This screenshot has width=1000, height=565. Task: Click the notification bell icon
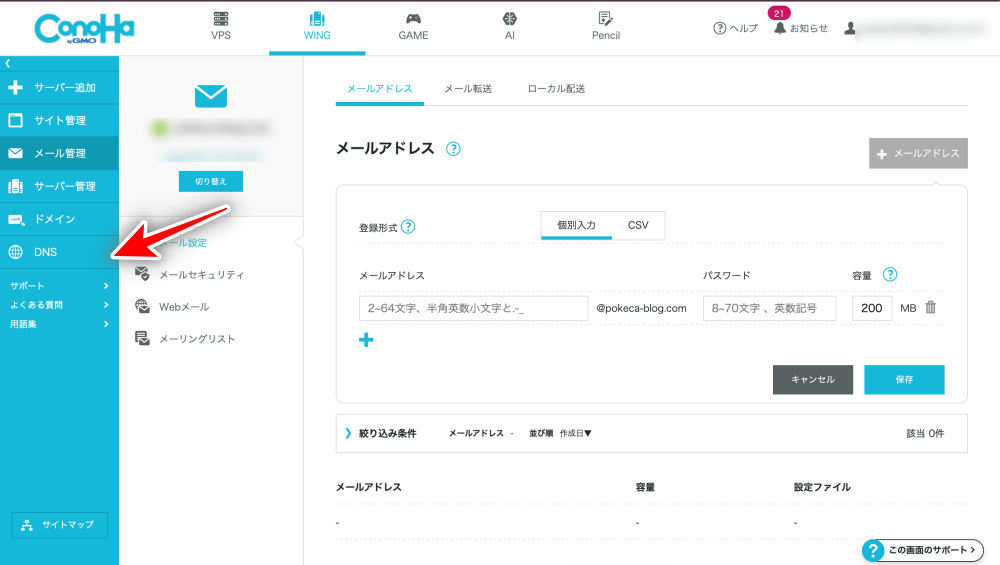pyautogui.click(x=780, y=28)
